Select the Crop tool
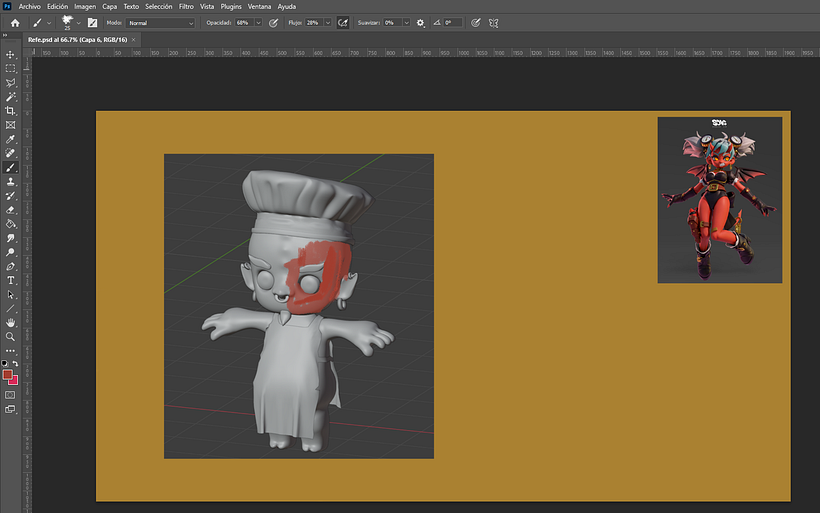 [x=11, y=111]
